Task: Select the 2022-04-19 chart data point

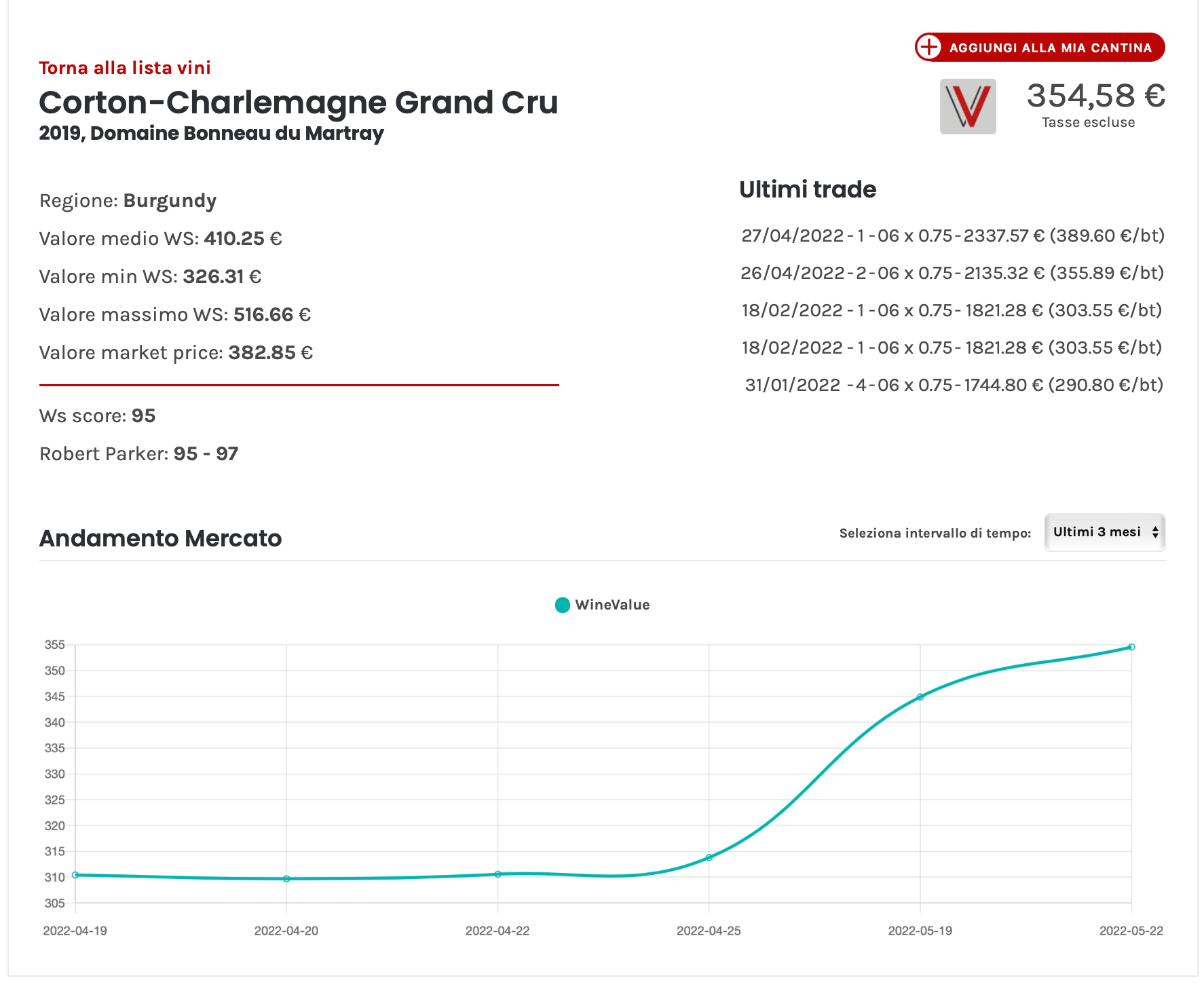Action: 75,875
